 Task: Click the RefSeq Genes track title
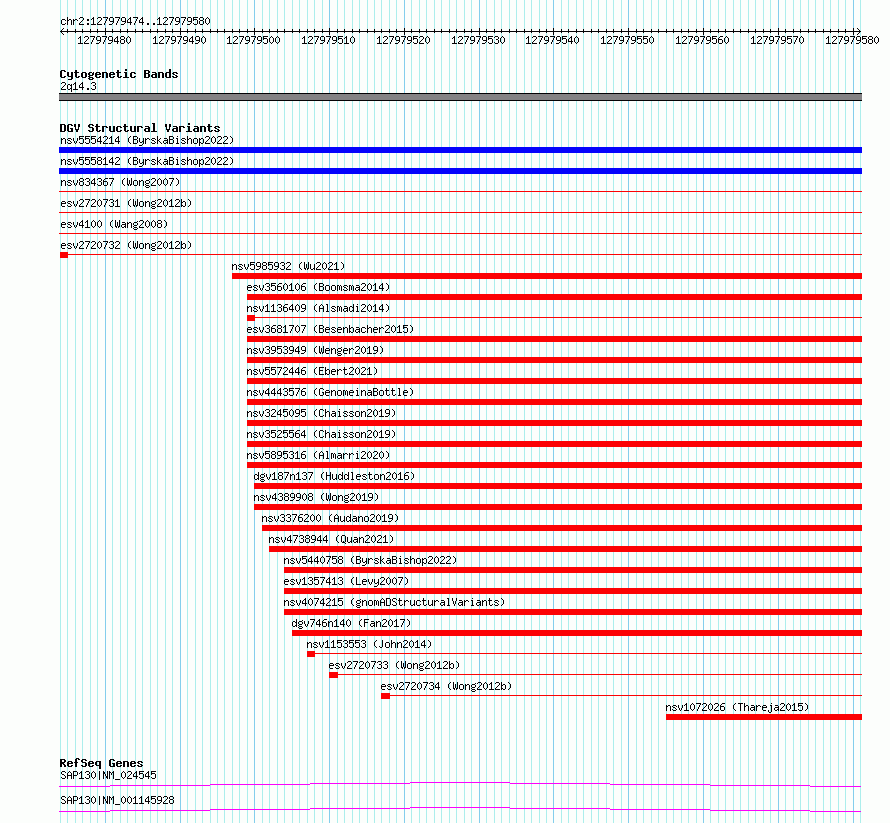(x=101, y=763)
